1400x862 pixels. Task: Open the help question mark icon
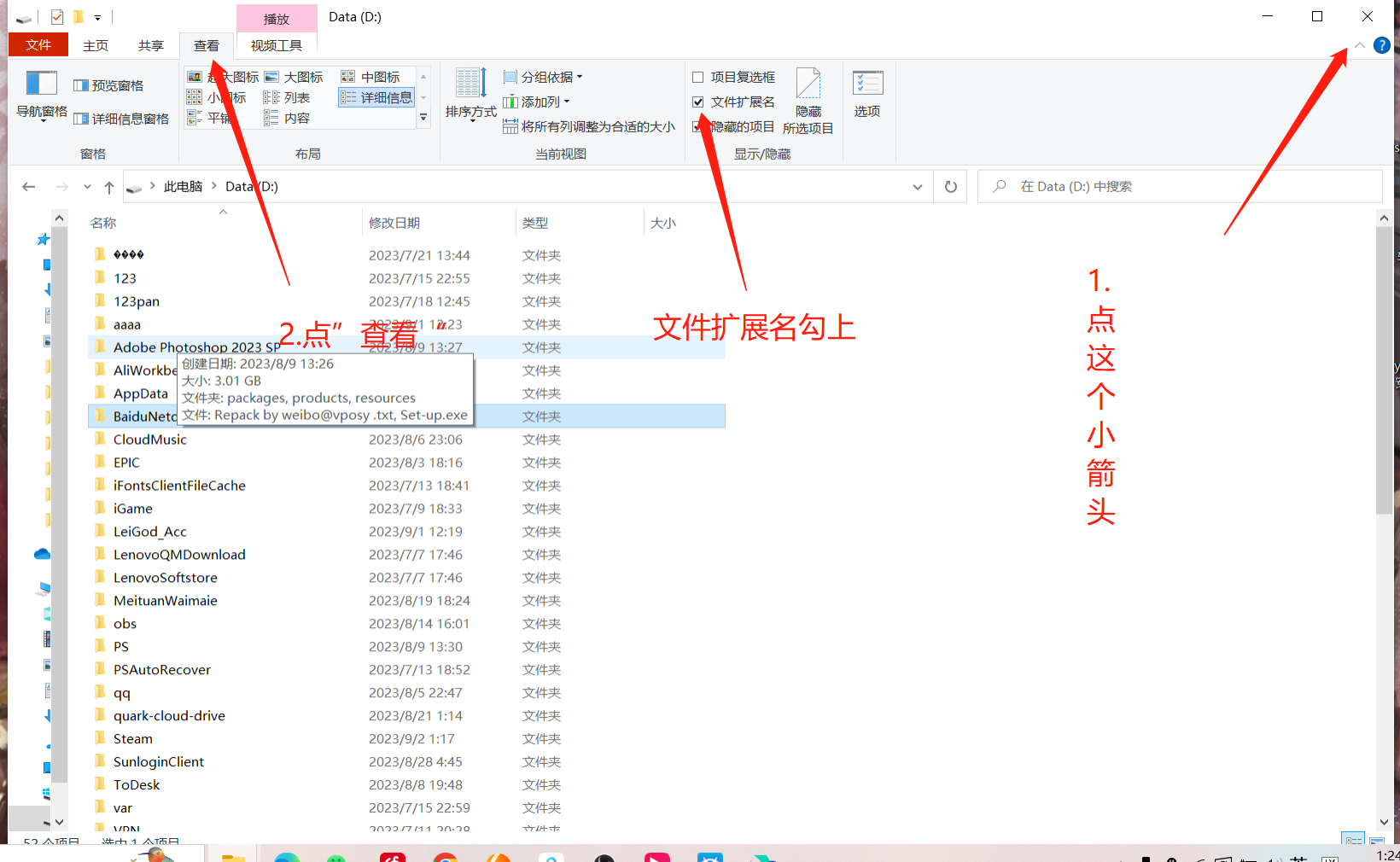click(1381, 45)
